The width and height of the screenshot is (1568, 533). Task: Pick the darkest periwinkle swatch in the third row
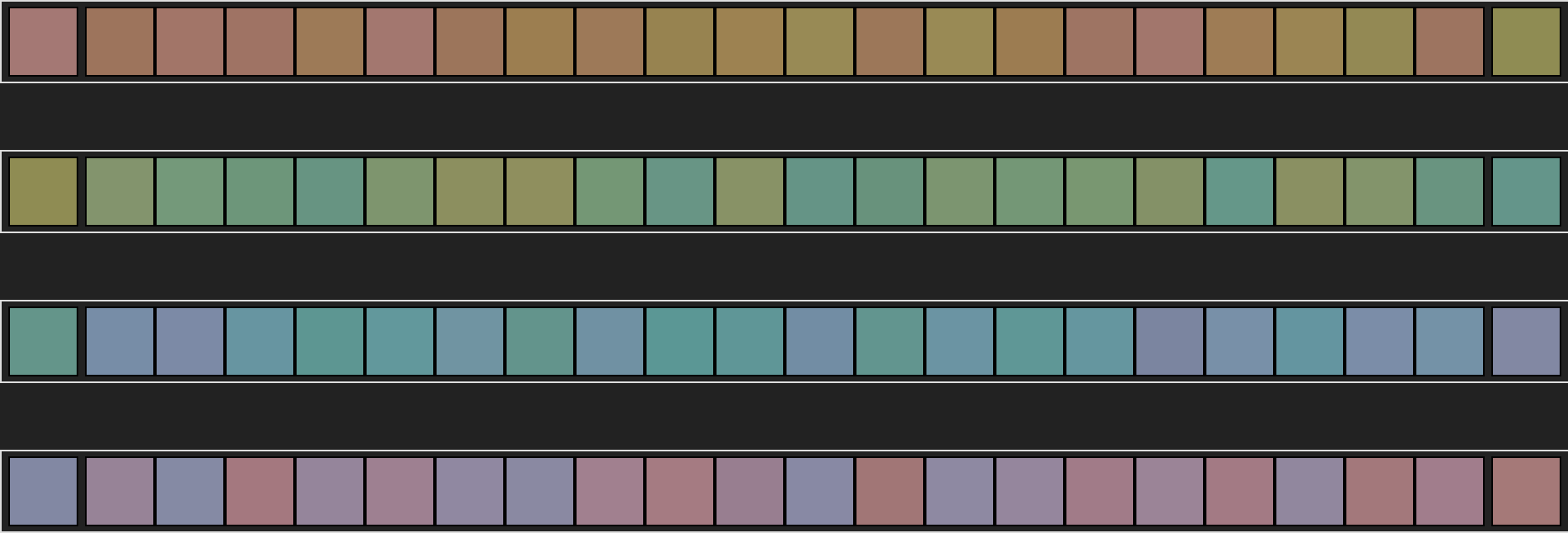[x=1170, y=341]
